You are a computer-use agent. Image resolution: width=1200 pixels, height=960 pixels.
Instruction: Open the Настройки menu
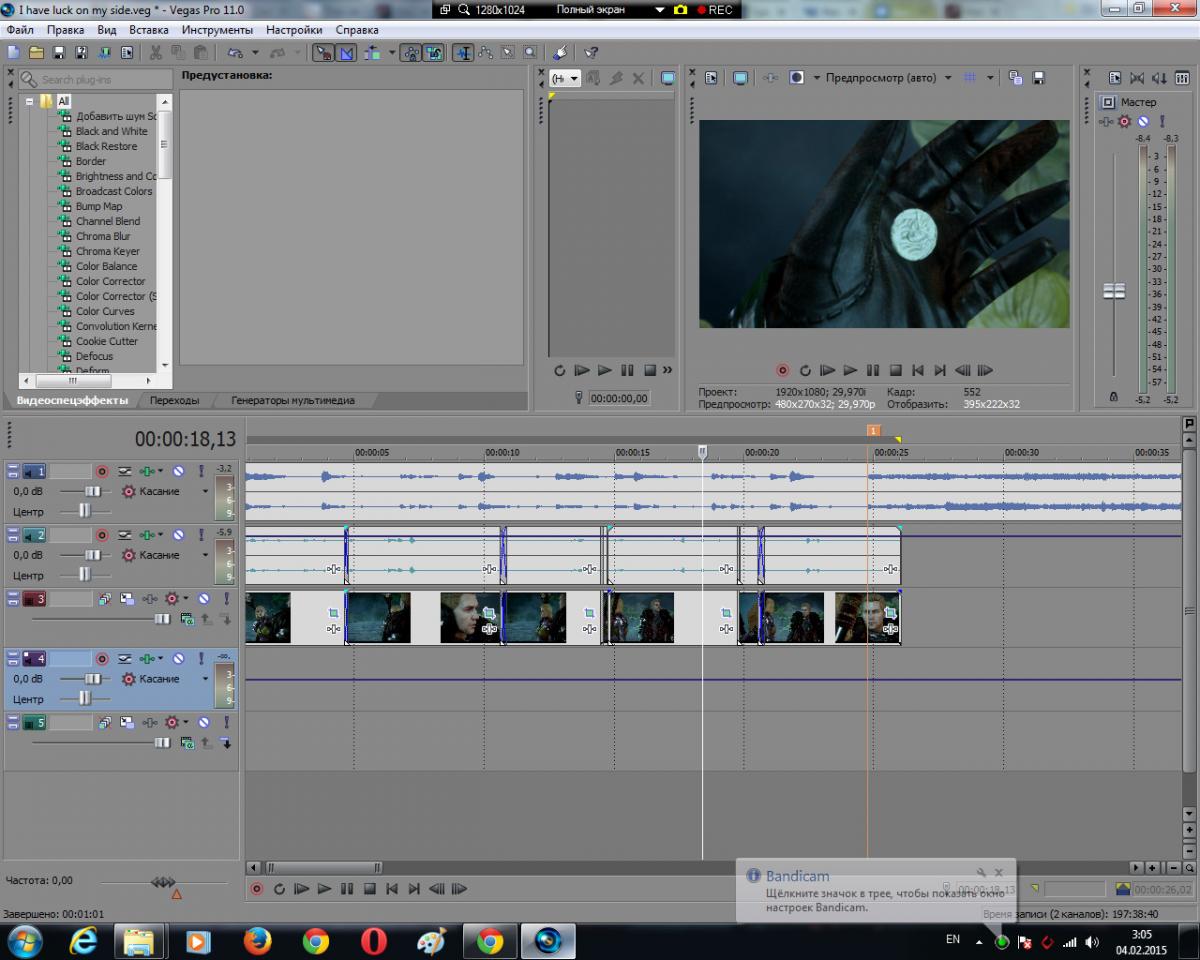tap(294, 30)
